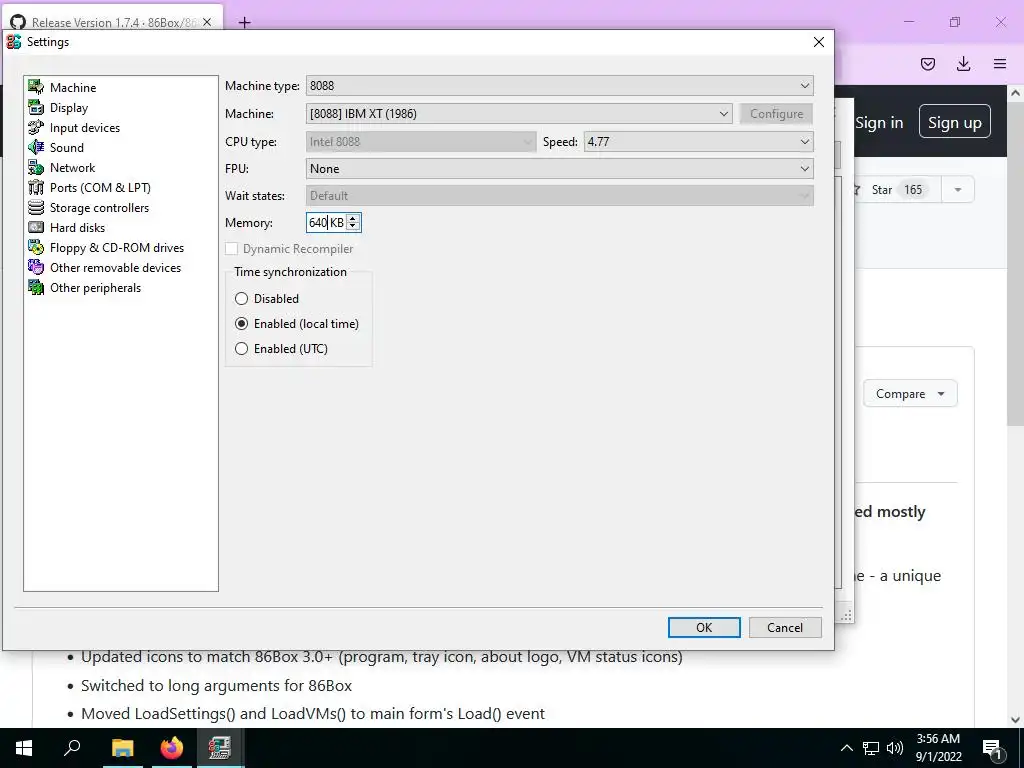Image resolution: width=1024 pixels, height=768 pixels.
Task: Close the Settings dialog window
Action: click(818, 42)
